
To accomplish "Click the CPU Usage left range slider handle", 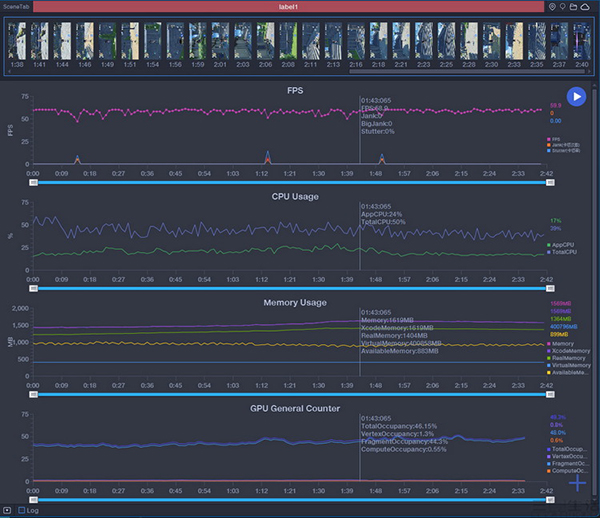I will click(33, 288).
